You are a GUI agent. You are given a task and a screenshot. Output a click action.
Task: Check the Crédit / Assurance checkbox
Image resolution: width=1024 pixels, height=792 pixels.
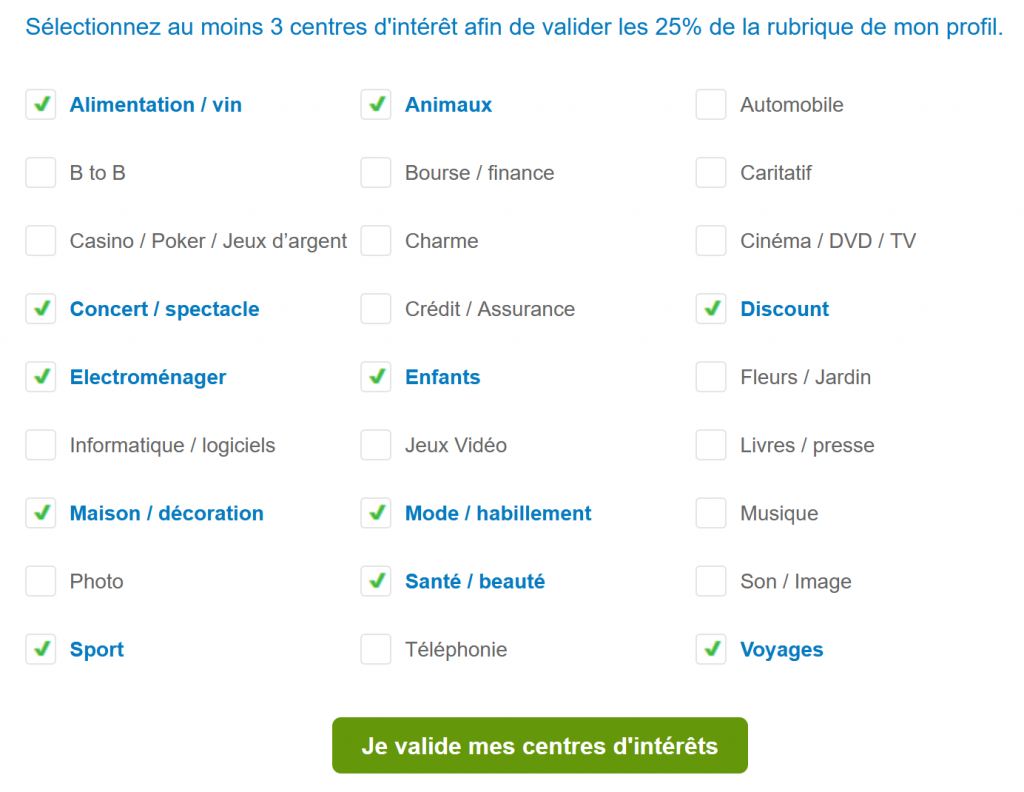pos(376,309)
